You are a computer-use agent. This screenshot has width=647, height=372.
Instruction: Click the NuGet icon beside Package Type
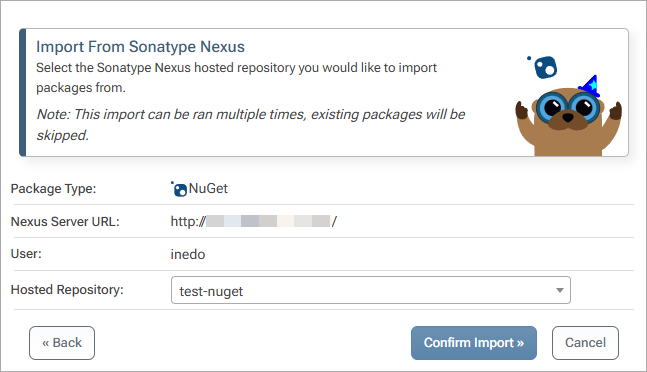(179, 189)
